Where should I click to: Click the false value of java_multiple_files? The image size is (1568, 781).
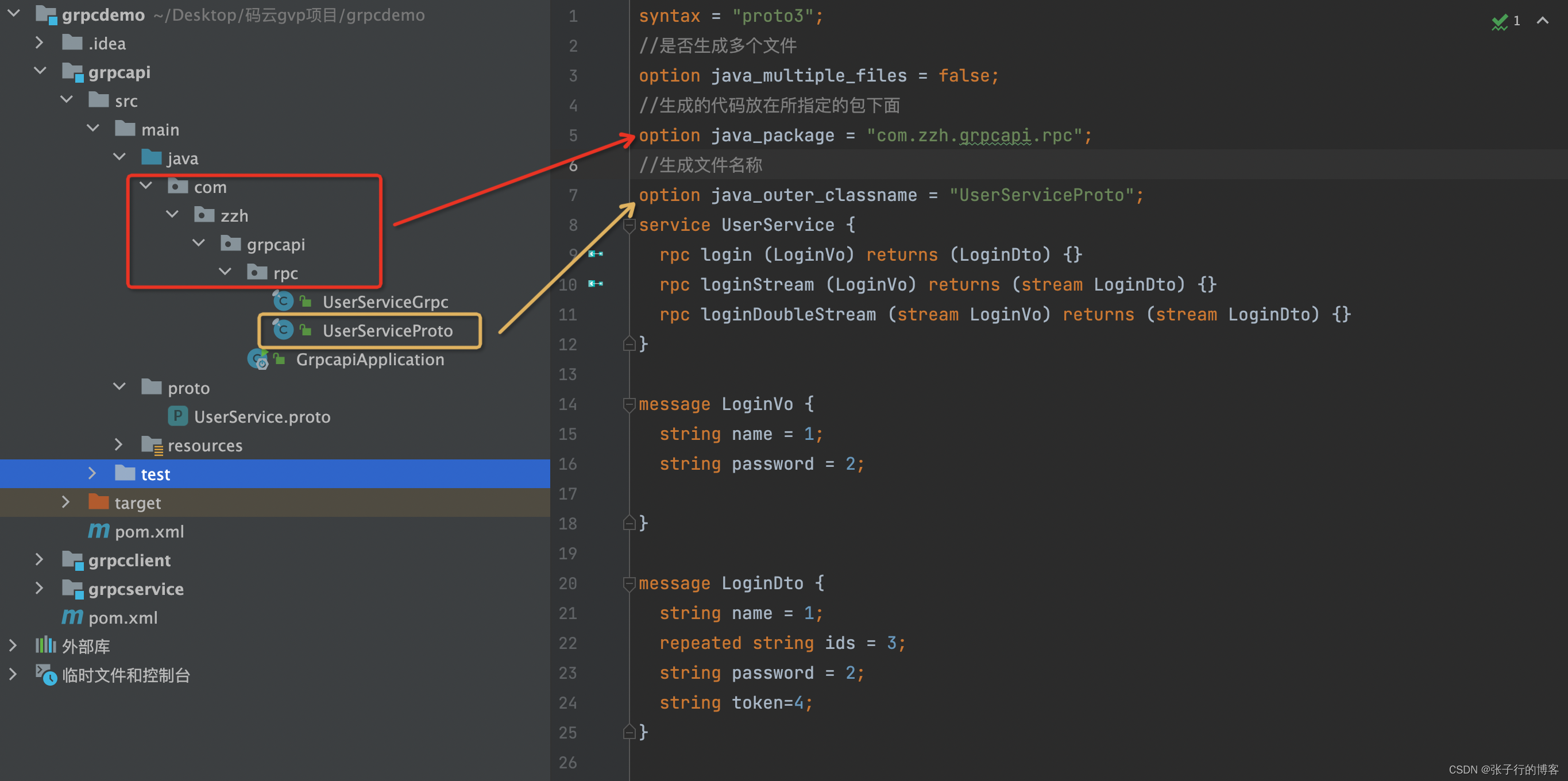point(964,75)
